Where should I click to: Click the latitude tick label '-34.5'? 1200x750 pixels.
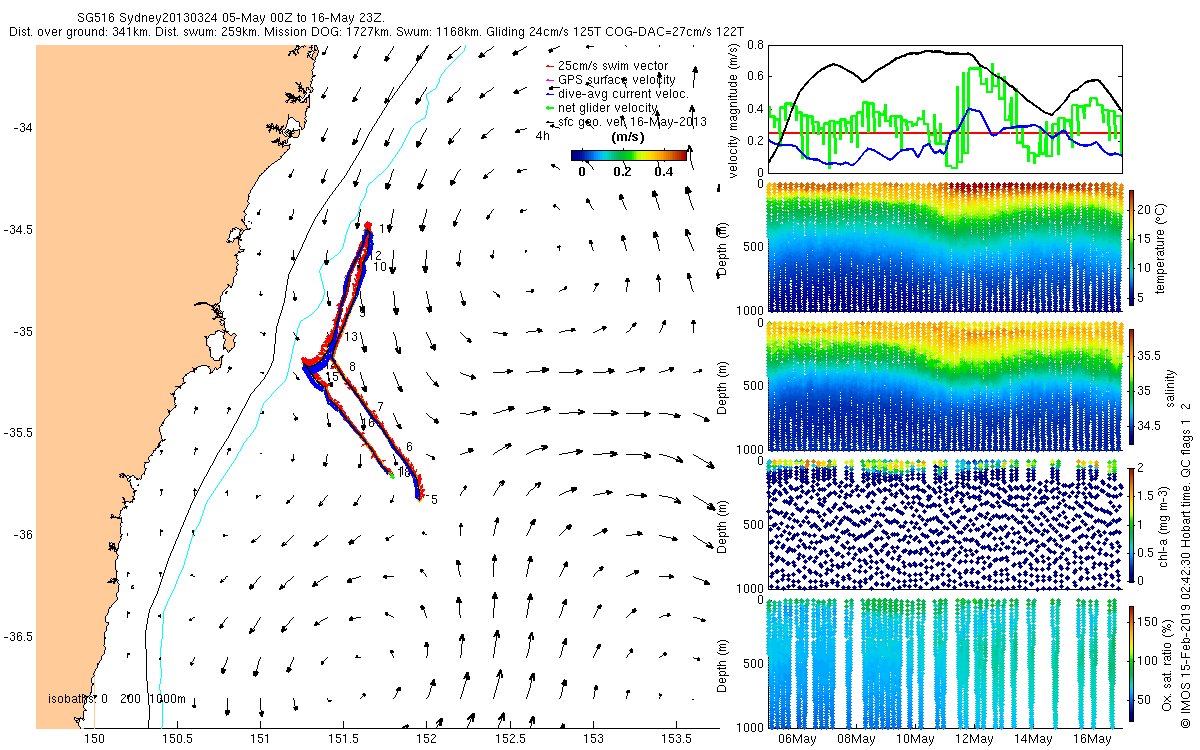(x=18, y=230)
